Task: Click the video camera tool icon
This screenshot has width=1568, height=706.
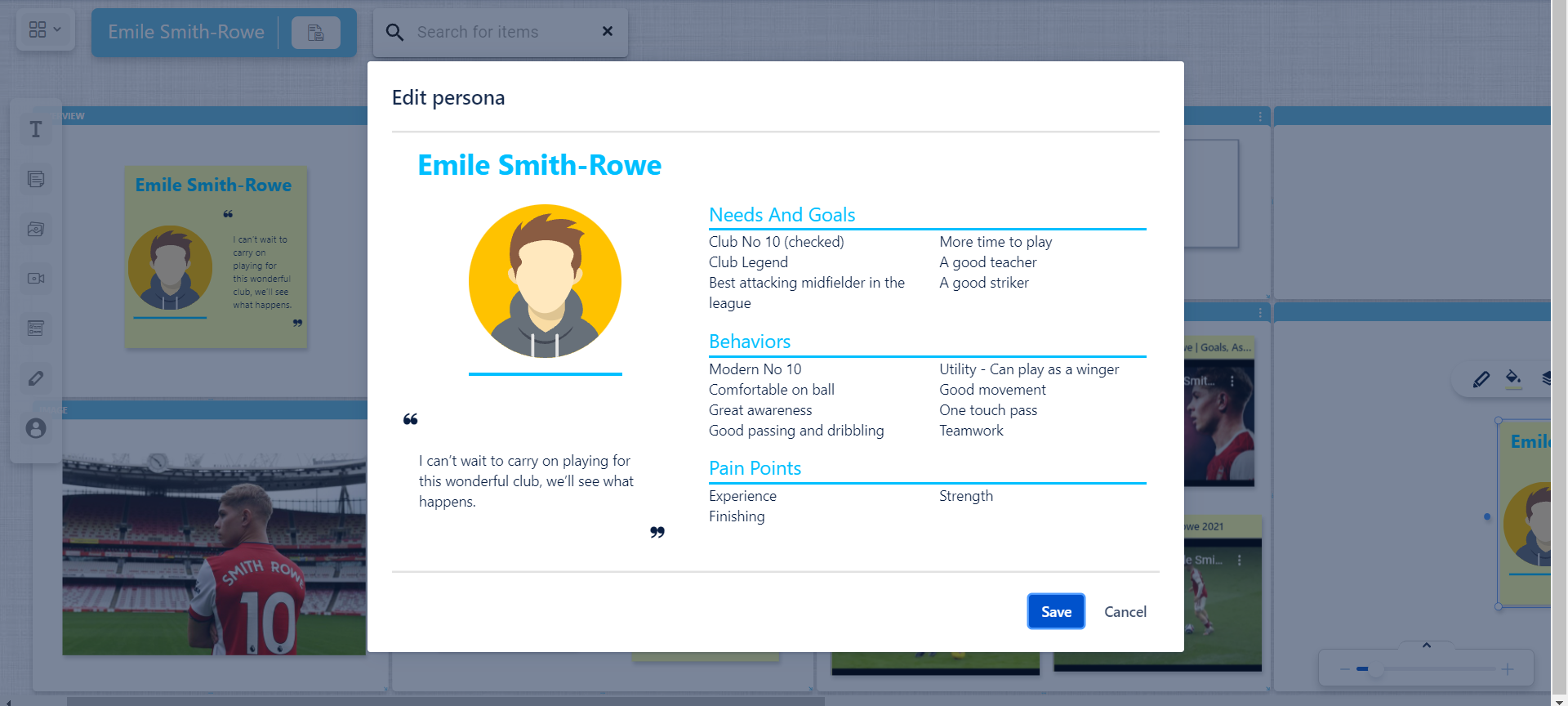Action: [x=36, y=279]
